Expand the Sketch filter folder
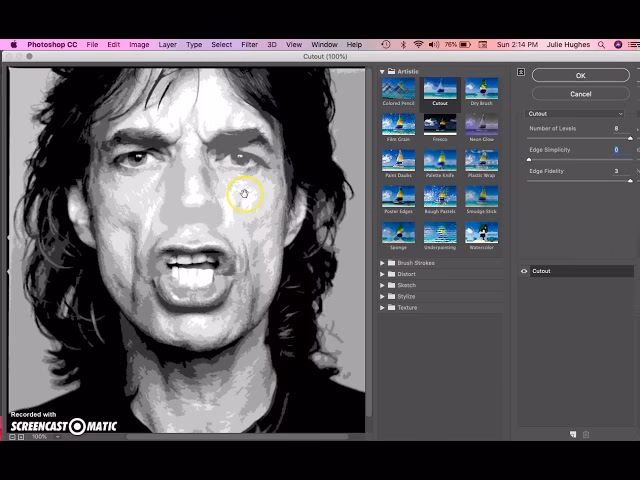The width and height of the screenshot is (640, 480). (382, 285)
